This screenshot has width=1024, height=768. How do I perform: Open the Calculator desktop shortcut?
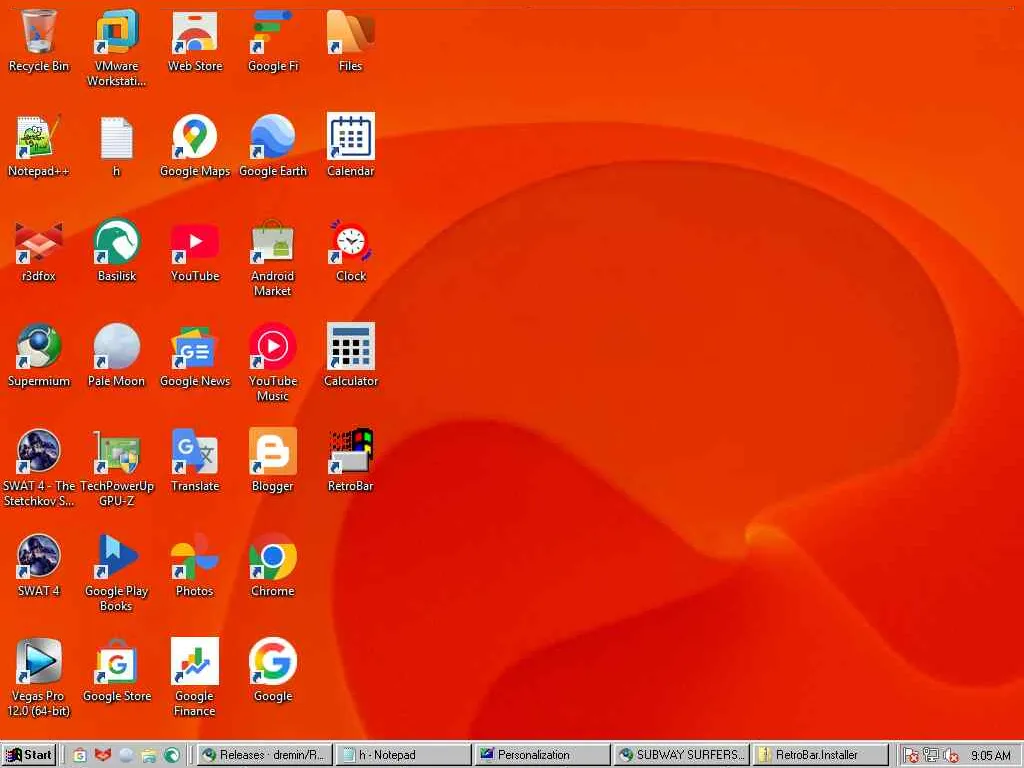(351, 356)
